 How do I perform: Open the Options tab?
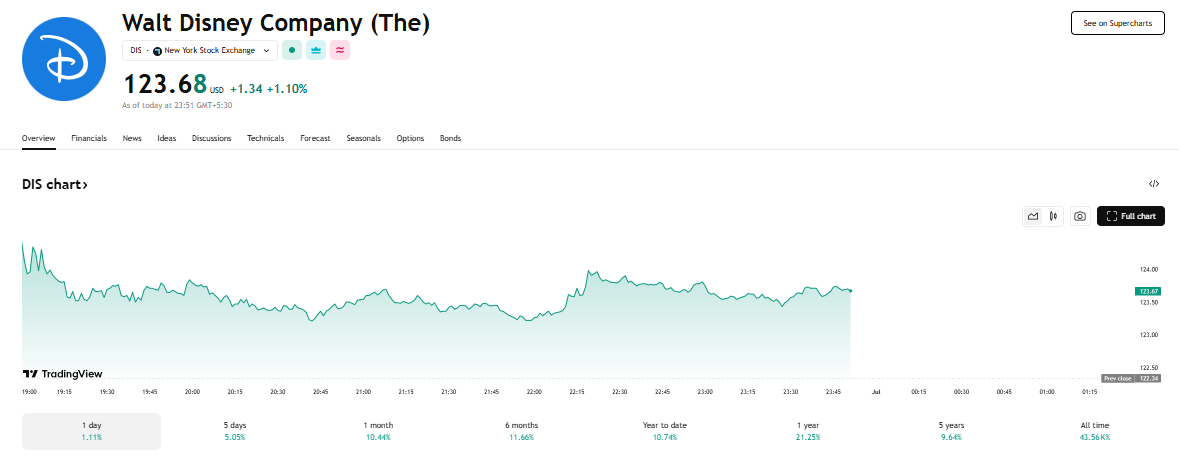point(411,138)
